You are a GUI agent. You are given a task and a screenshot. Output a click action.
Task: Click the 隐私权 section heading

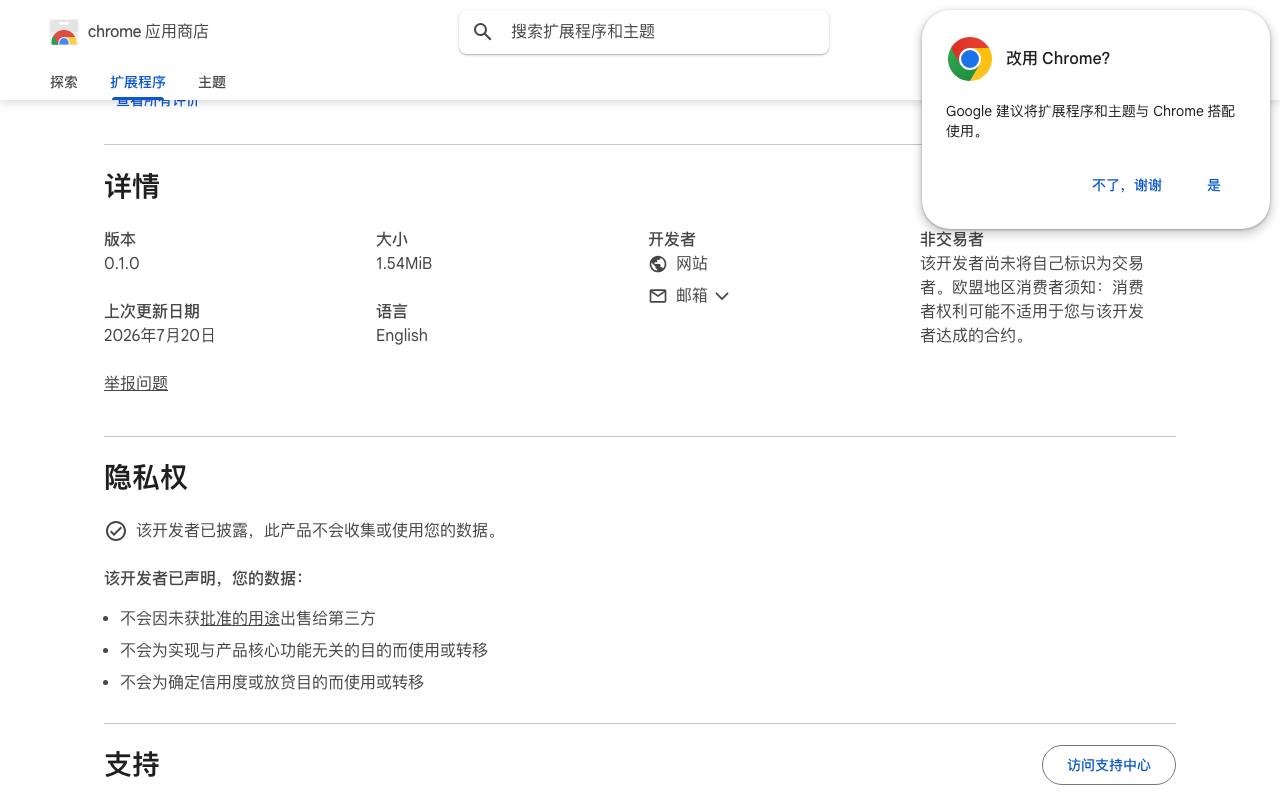pos(146,478)
